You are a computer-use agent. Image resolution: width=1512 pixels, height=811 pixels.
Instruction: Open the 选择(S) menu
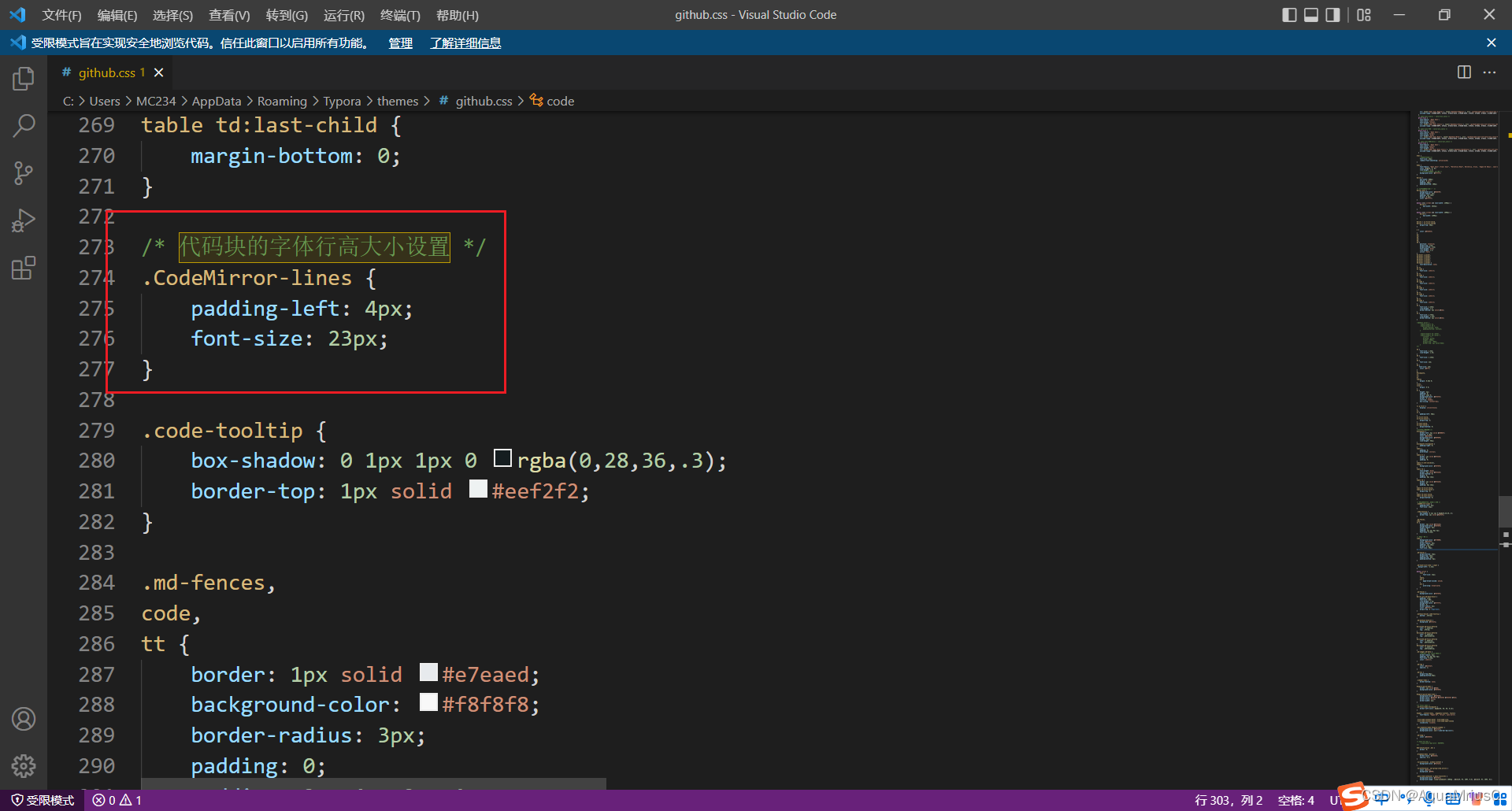172,15
